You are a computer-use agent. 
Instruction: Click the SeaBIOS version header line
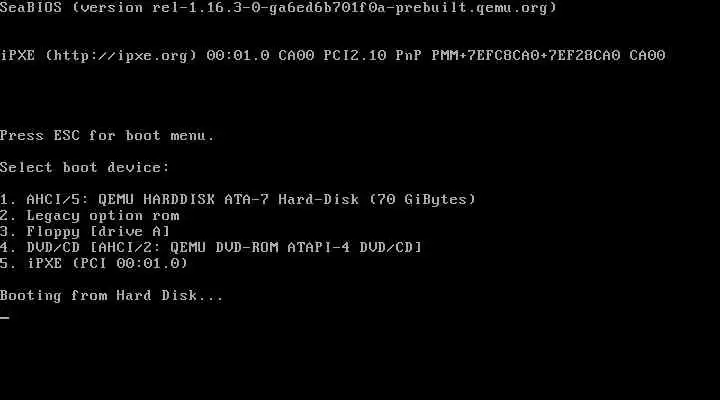pyautogui.click(x=279, y=8)
